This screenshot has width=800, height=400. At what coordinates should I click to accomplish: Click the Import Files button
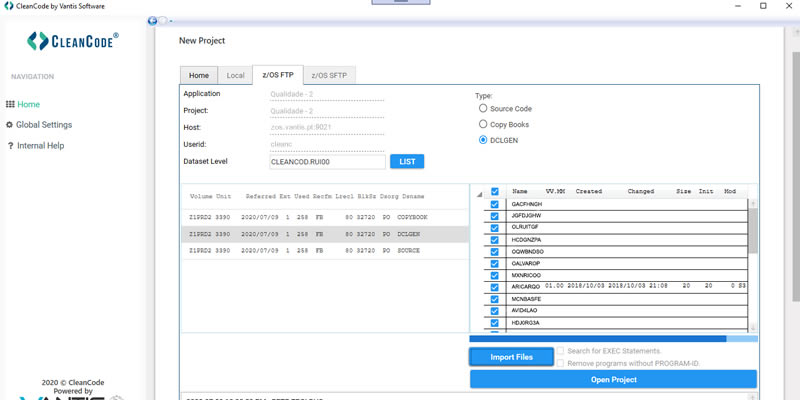(x=512, y=357)
